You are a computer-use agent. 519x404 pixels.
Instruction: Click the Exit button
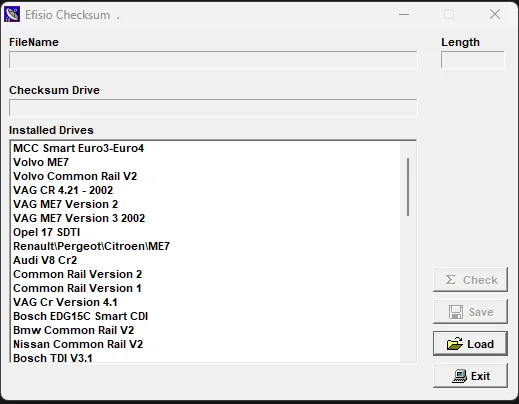click(x=470, y=376)
